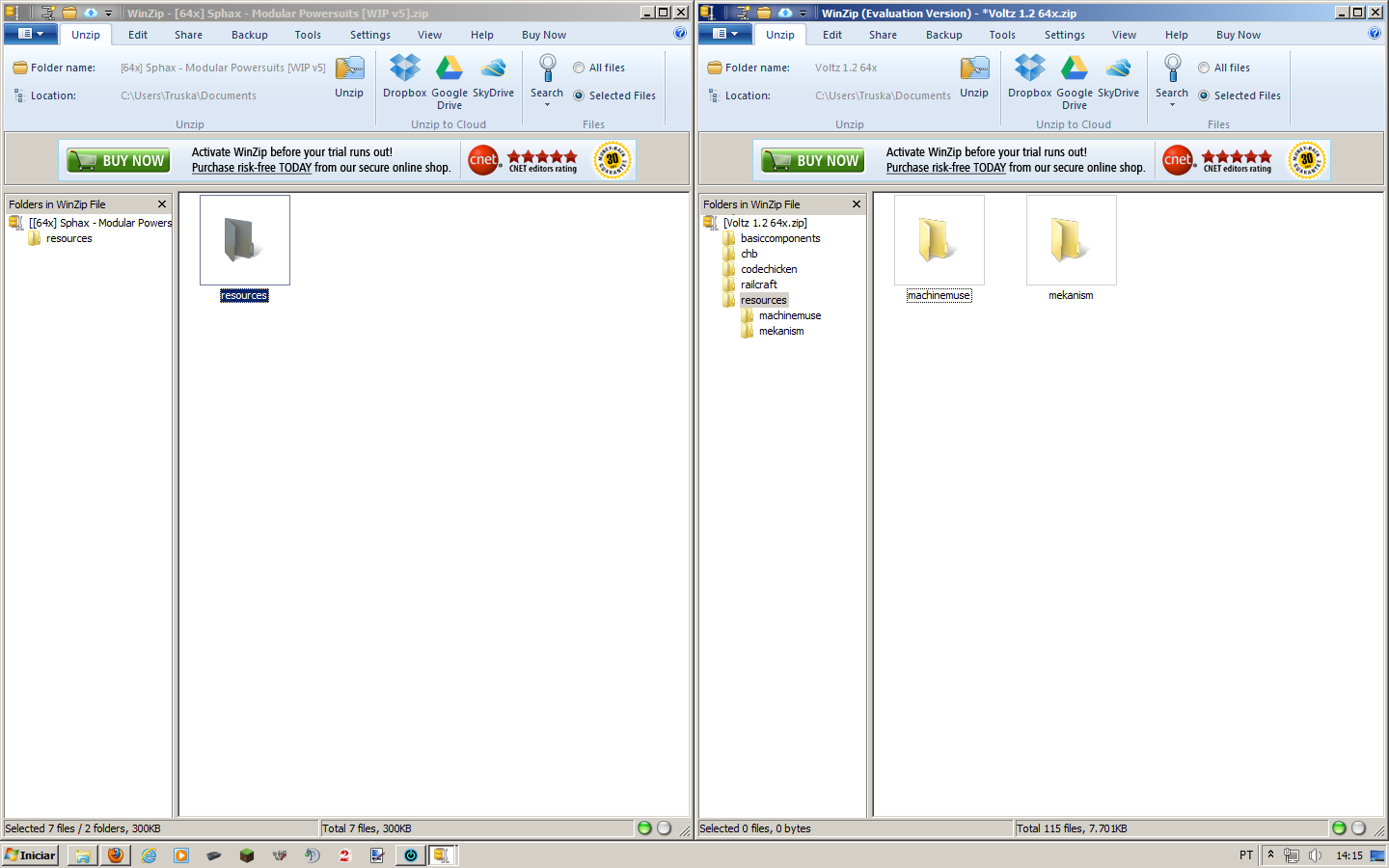Click open-folder quick access icon in Voltz titlebar

coord(764,13)
